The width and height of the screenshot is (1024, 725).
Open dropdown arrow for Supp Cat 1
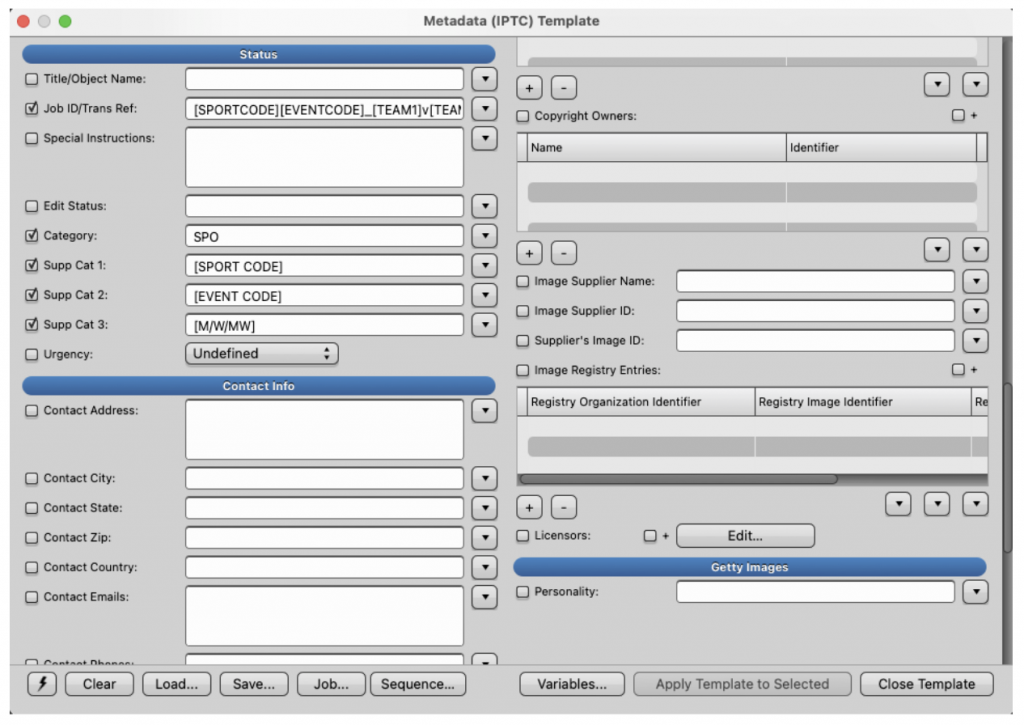[485, 265]
